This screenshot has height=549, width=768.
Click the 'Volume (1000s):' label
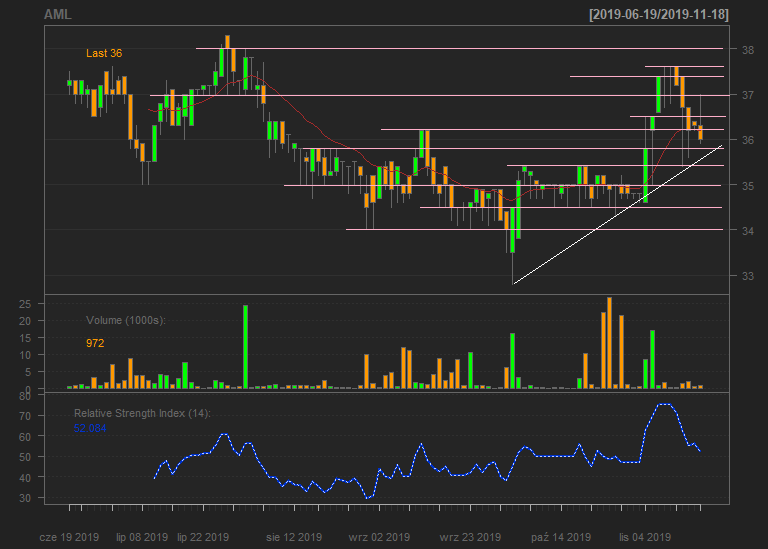(126, 320)
